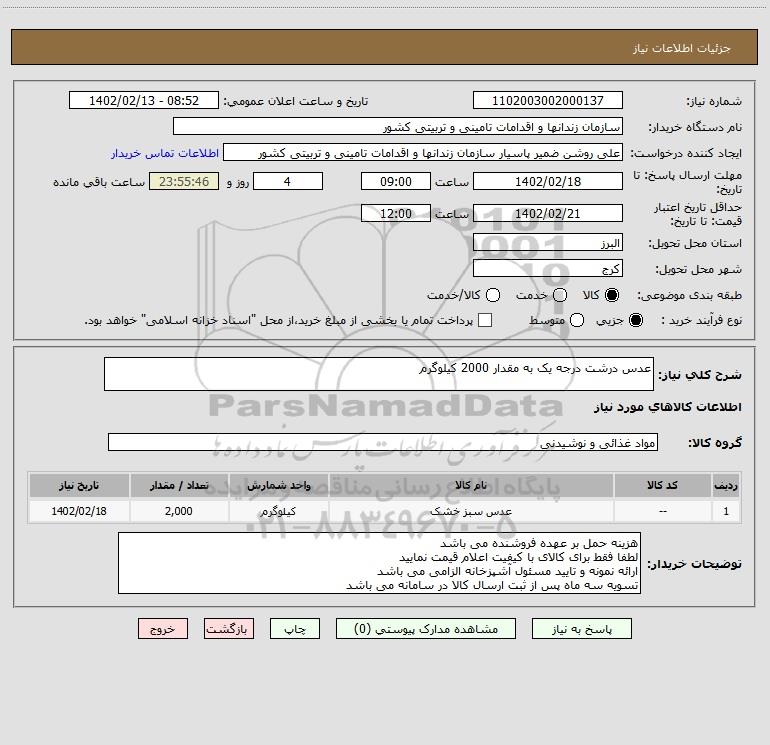The width and height of the screenshot is (770, 745).
Task: Click the تاریخ نیاز column header
Action: tap(79, 485)
